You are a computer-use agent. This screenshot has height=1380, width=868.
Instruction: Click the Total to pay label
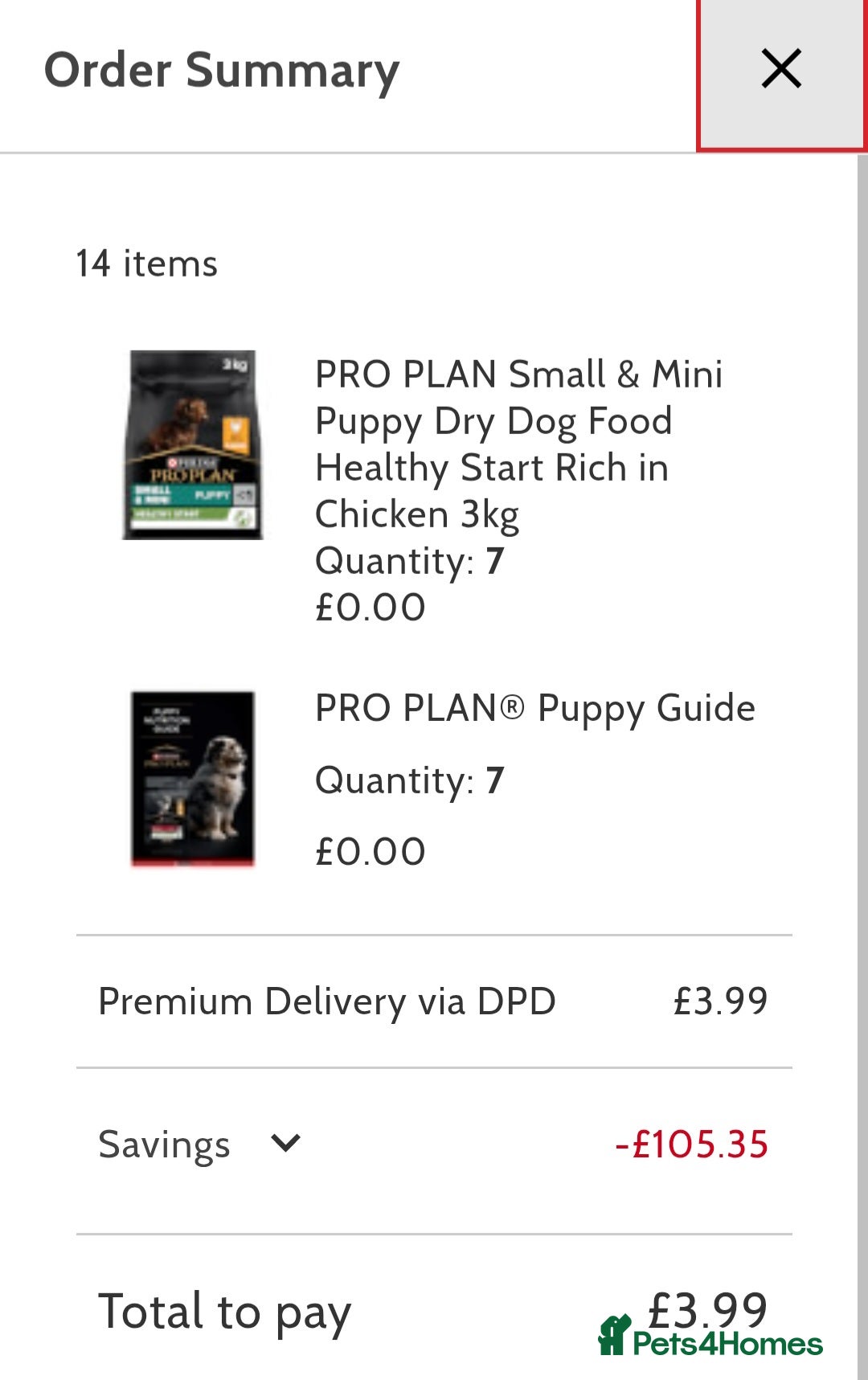point(224,1312)
